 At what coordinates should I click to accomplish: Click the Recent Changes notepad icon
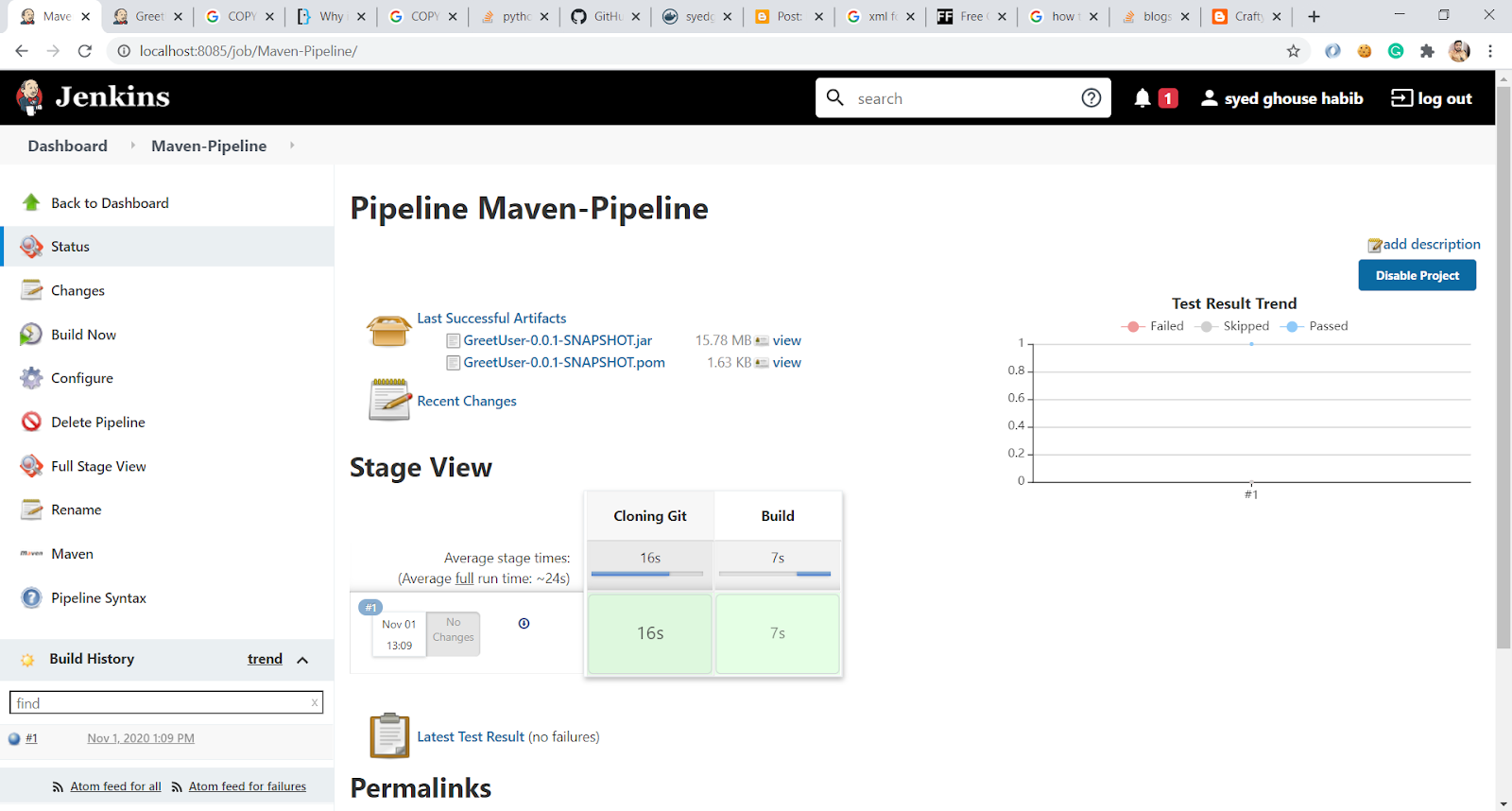pos(388,399)
